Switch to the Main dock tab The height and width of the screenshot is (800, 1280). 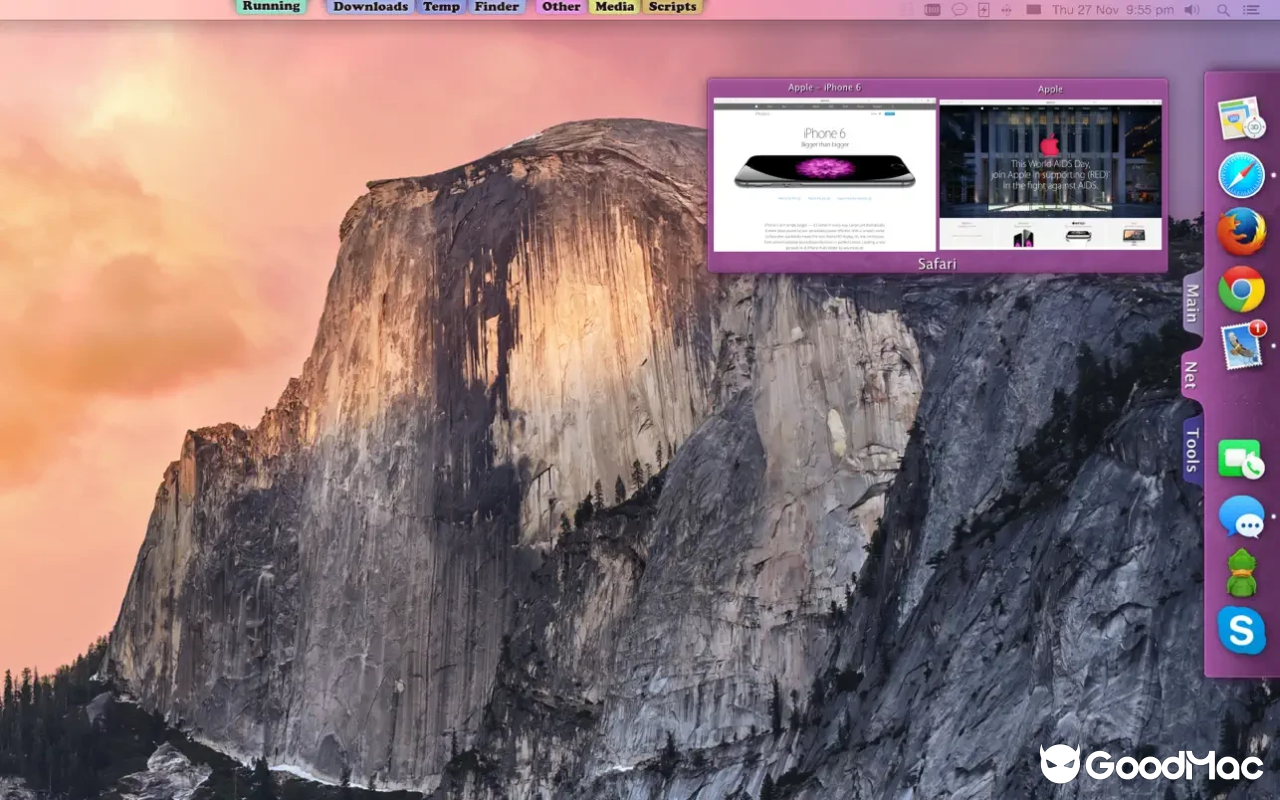[1192, 304]
